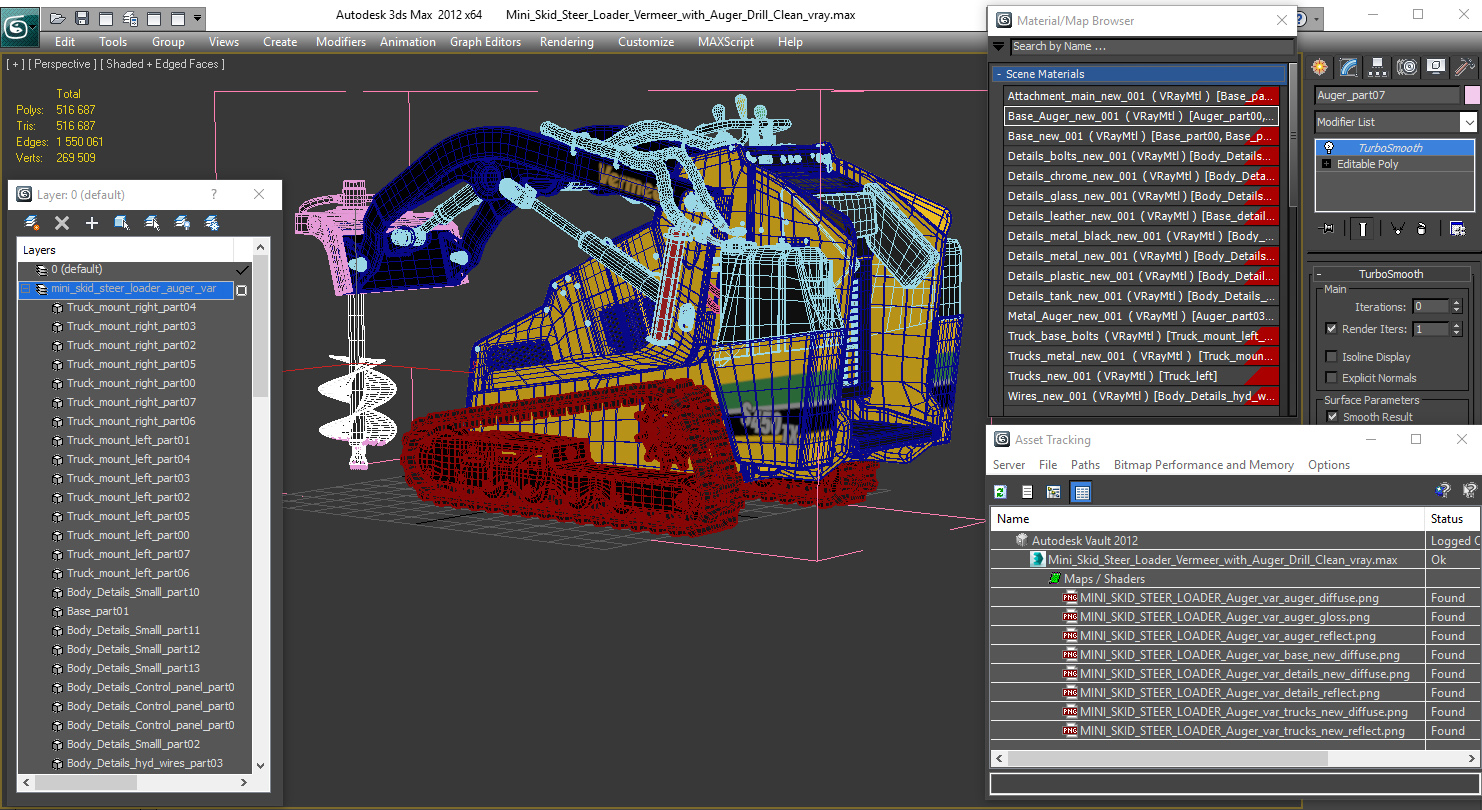This screenshot has width=1482, height=810.
Task: Click the Layer dialog help question mark
Action: pyautogui.click(x=213, y=195)
